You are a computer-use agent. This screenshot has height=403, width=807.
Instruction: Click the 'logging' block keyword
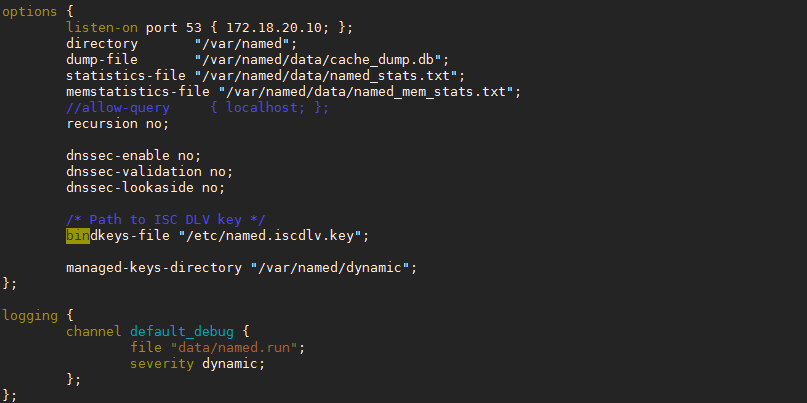[x=29, y=316]
